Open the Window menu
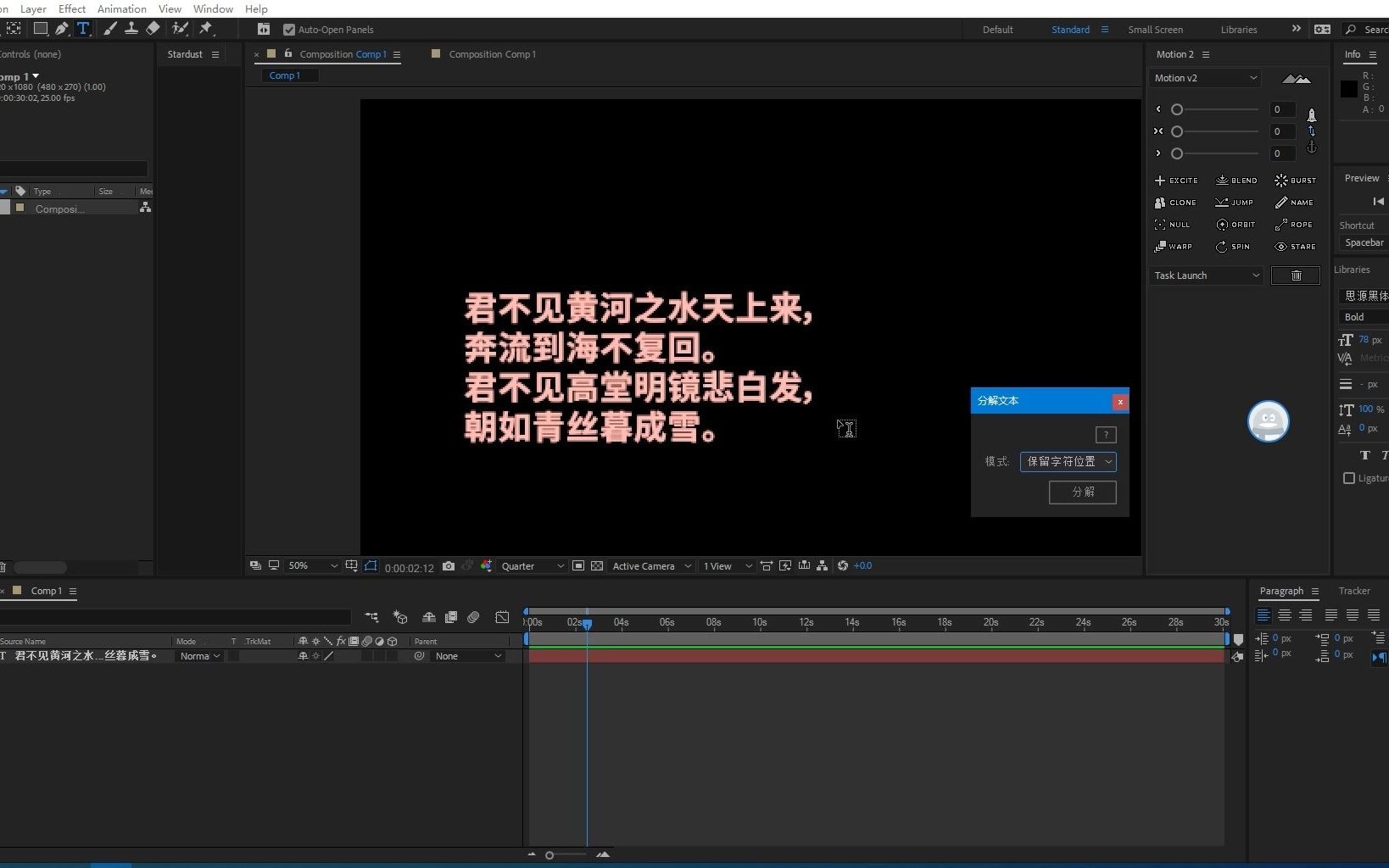The image size is (1389, 868). [x=213, y=8]
